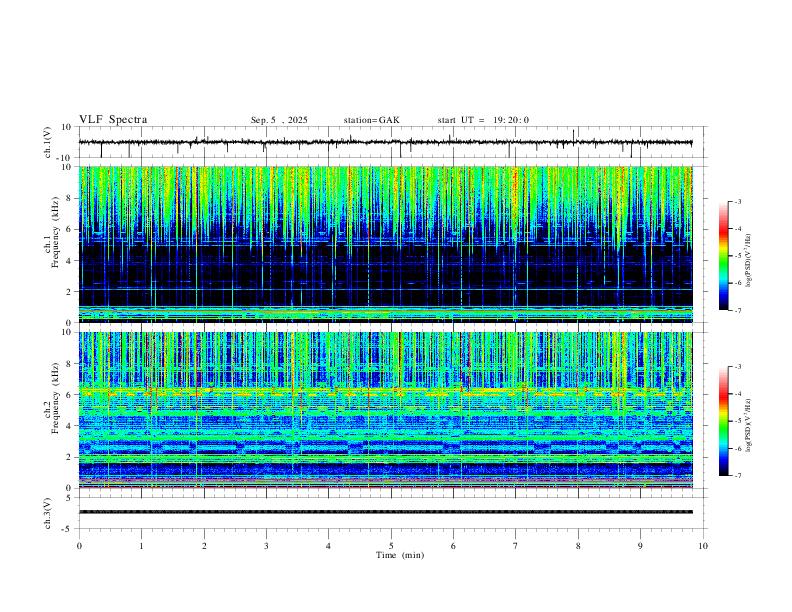792x612 pixels.
Task: Click the "station=GAK" header label
Action: point(371,120)
